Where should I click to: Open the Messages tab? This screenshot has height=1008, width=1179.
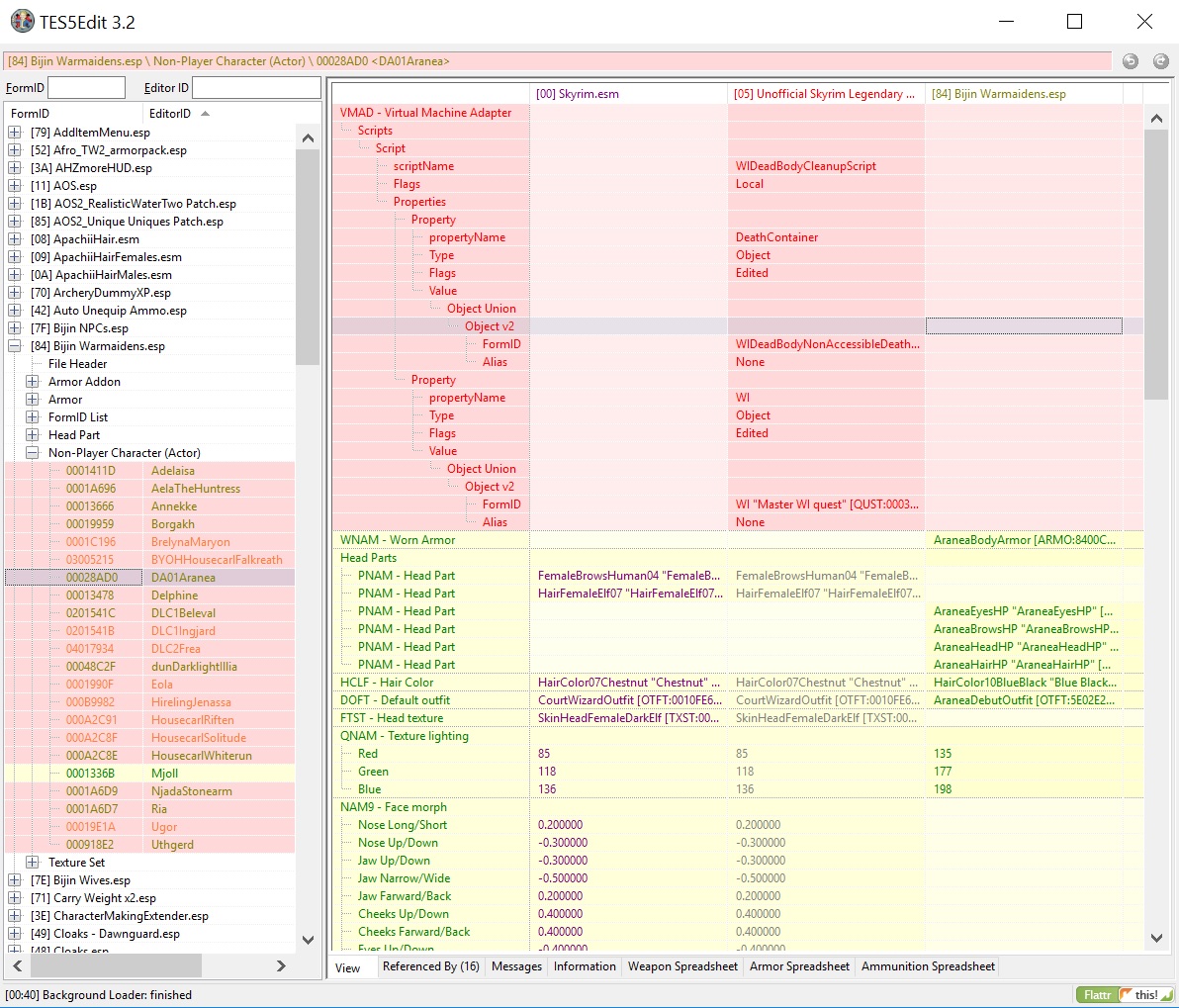point(516,965)
